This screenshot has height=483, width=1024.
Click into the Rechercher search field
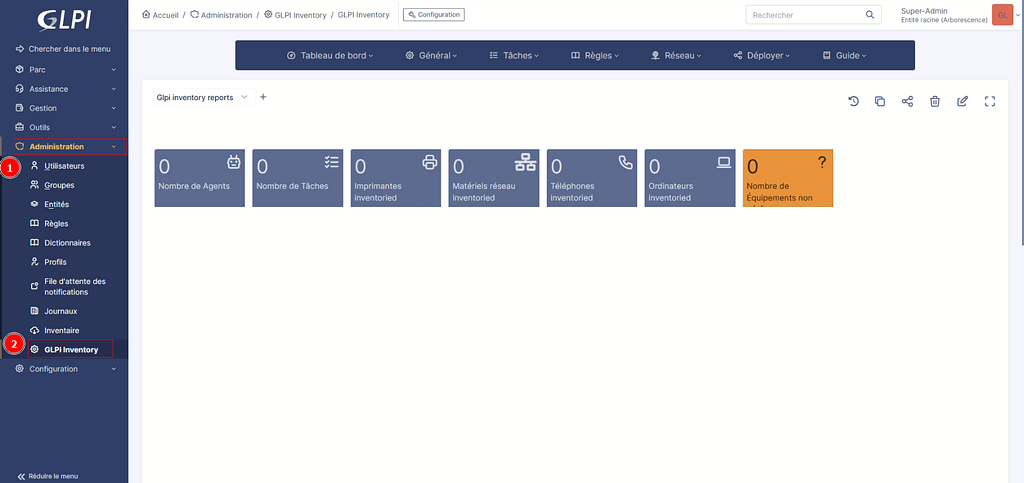800,15
